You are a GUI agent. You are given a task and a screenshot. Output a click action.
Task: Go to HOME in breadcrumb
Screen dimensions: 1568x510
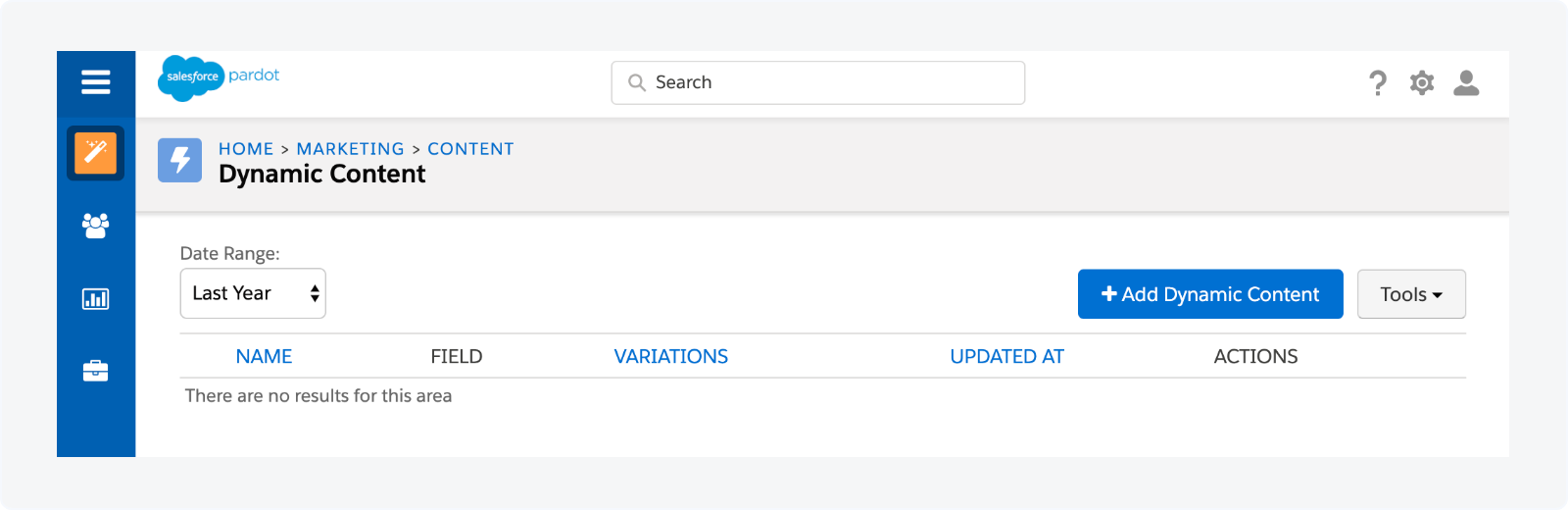point(246,149)
